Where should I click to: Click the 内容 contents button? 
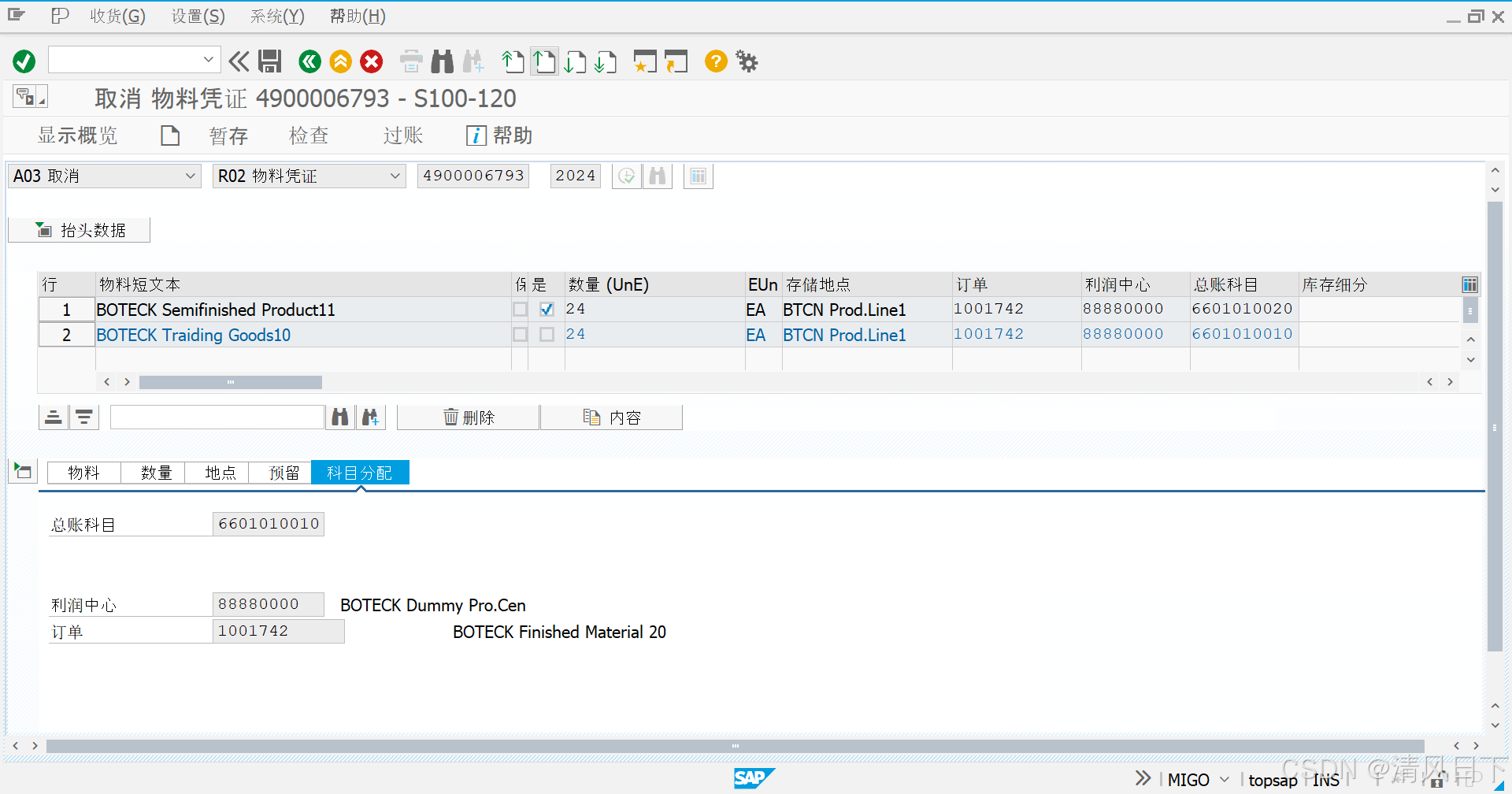tap(612, 417)
